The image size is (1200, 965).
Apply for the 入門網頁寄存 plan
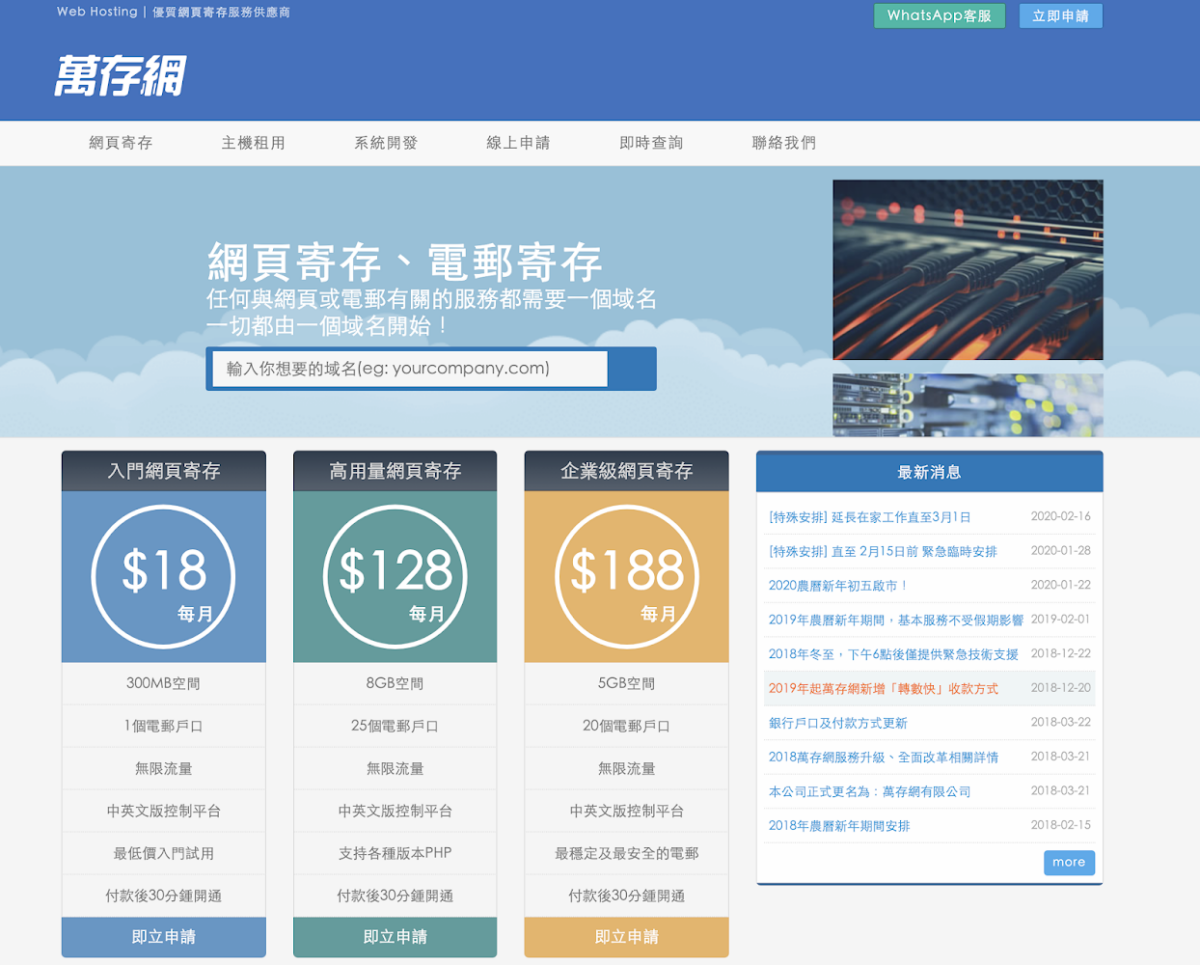[163, 937]
